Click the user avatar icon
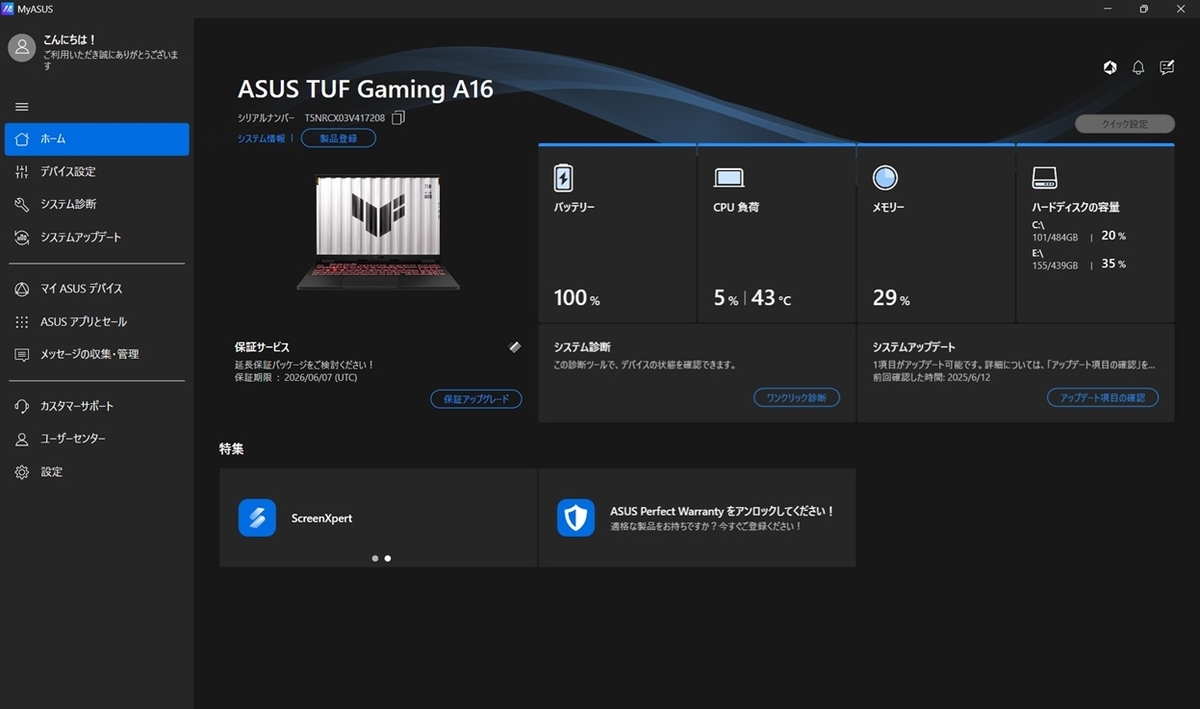 [22, 47]
